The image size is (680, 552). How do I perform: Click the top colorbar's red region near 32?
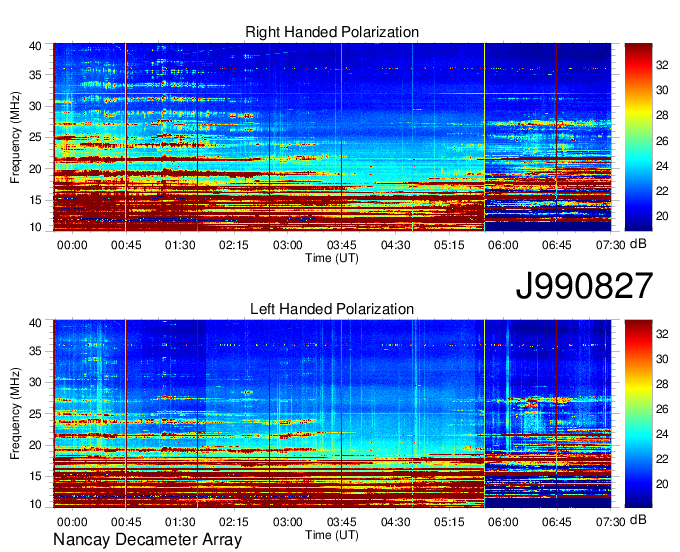[638, 65]
